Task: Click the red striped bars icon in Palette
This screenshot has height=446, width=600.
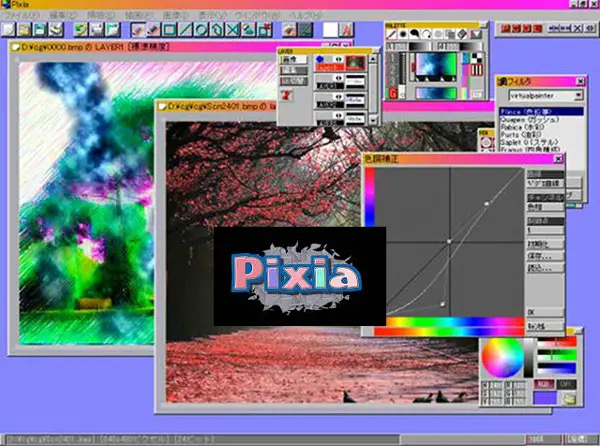Action: point(476,70)
